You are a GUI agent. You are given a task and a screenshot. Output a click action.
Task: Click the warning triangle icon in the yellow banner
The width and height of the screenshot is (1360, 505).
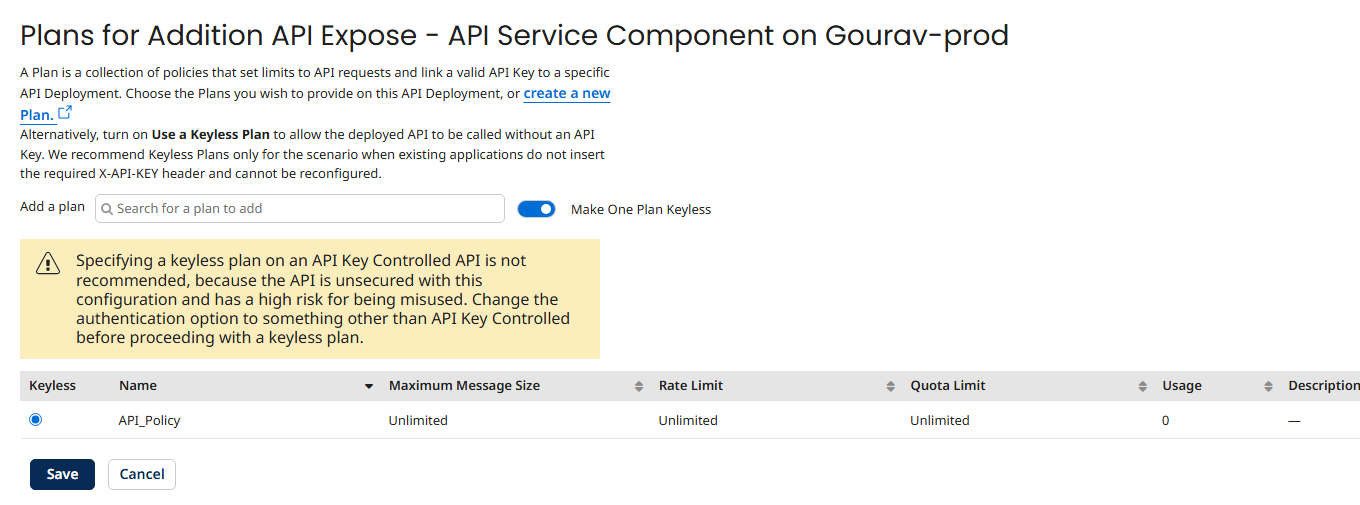[48, 263]
